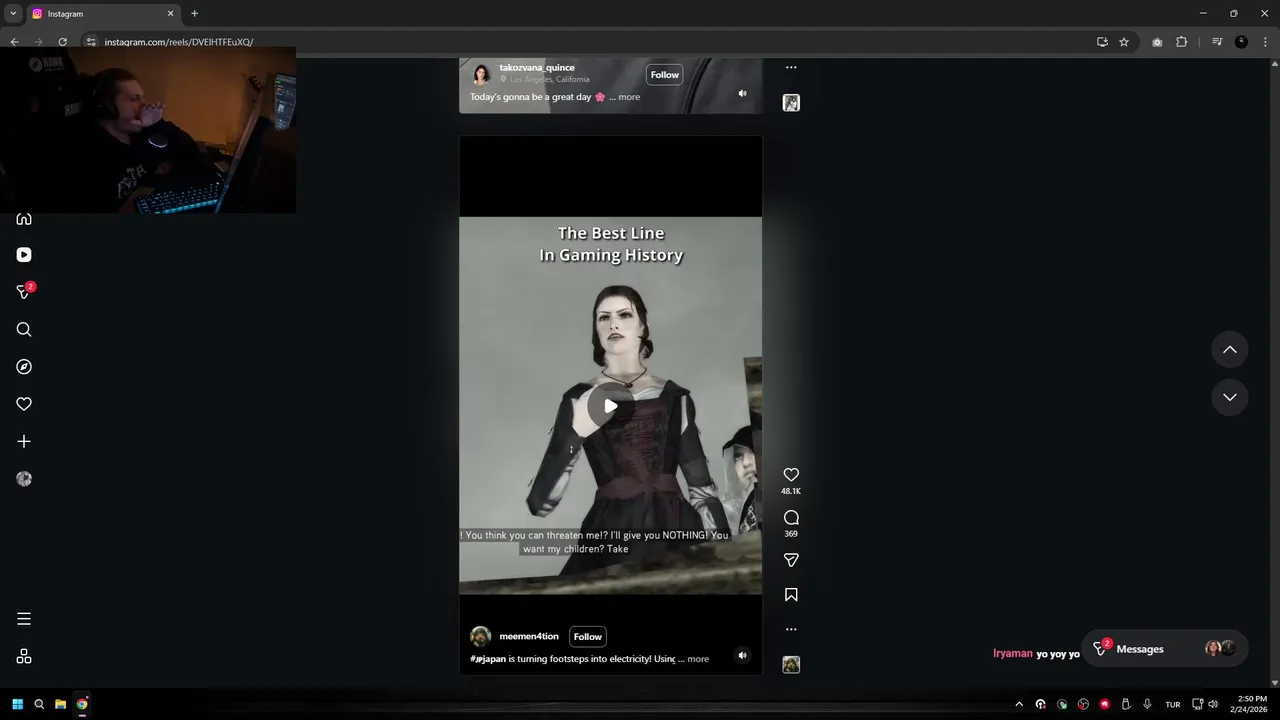Go to next reel with down arrow

(x=1230, y=397)
